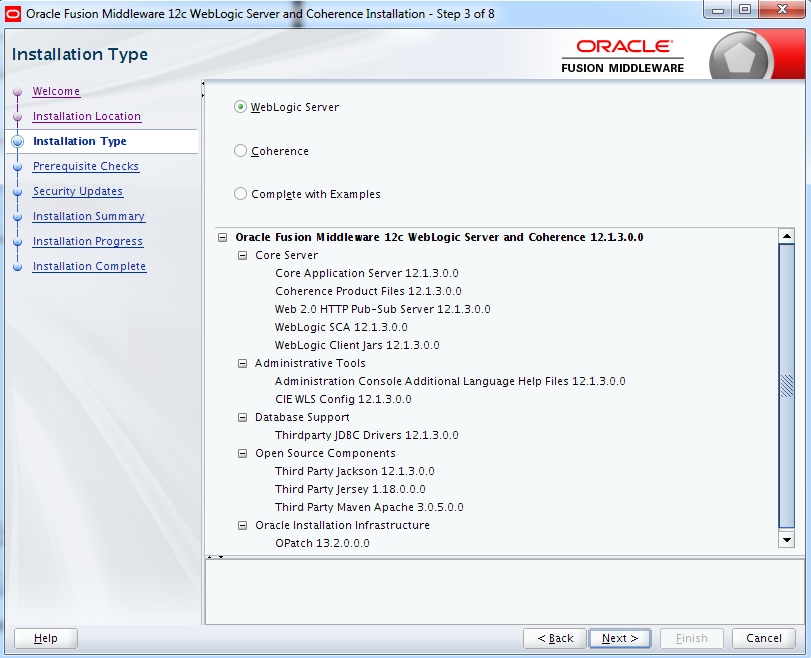Collapse the Oracle Fusion Middleware 12c root node
811x658 pixels.
point(222,238)
